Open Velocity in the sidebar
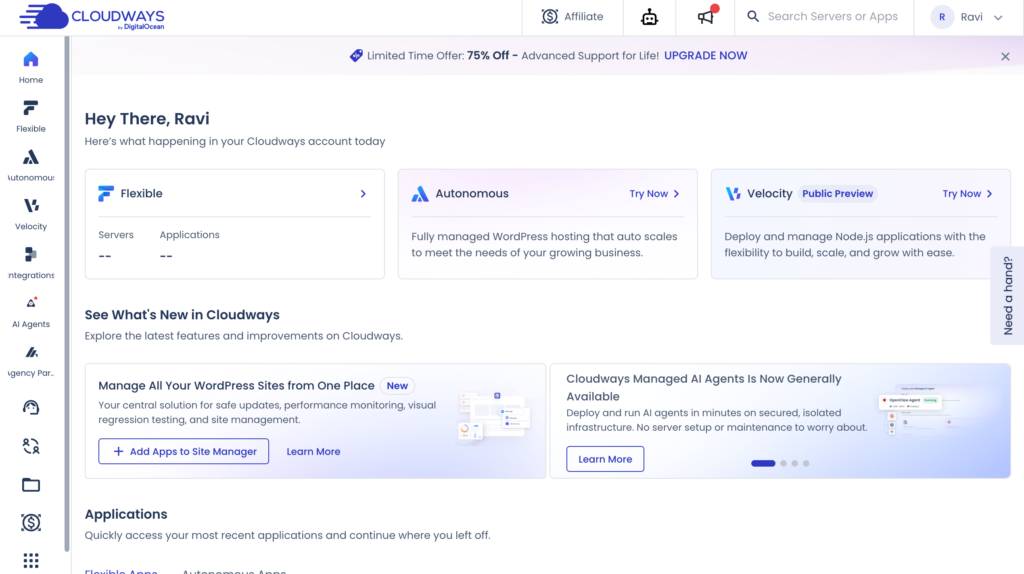Screen dimensions: 1024x574 [x=31, y=214]
